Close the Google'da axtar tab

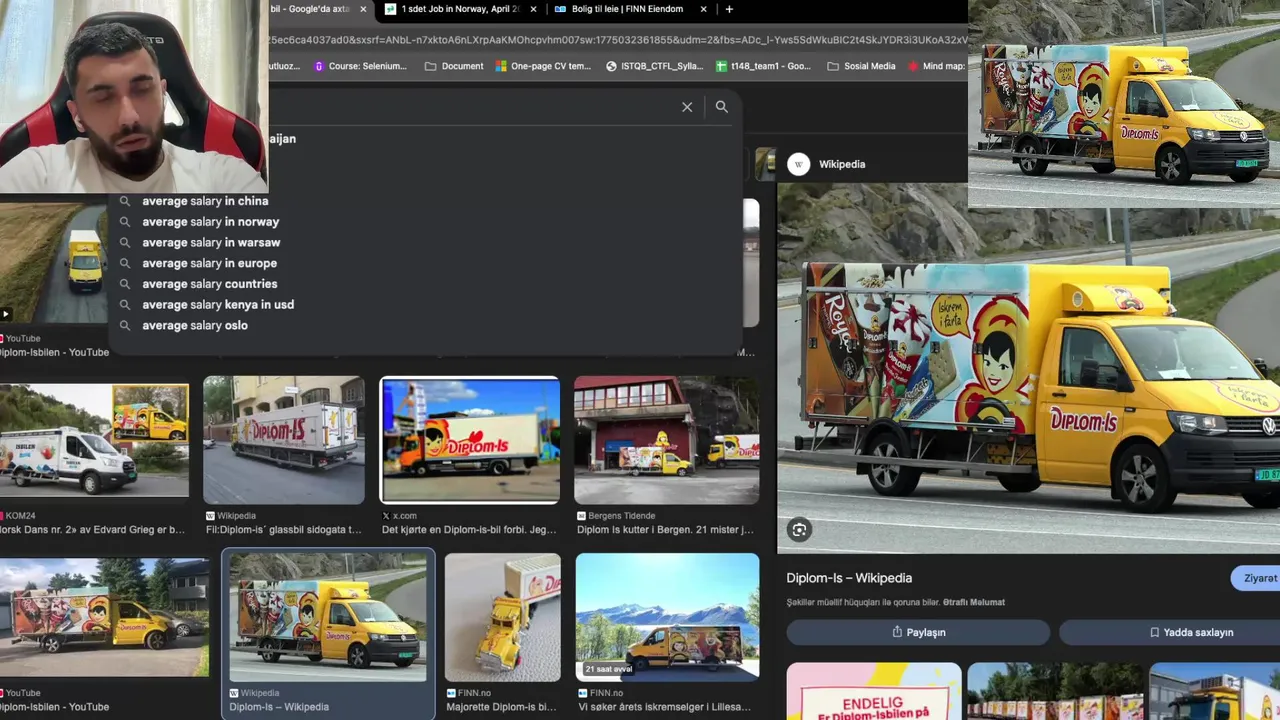tap(363, 9)
